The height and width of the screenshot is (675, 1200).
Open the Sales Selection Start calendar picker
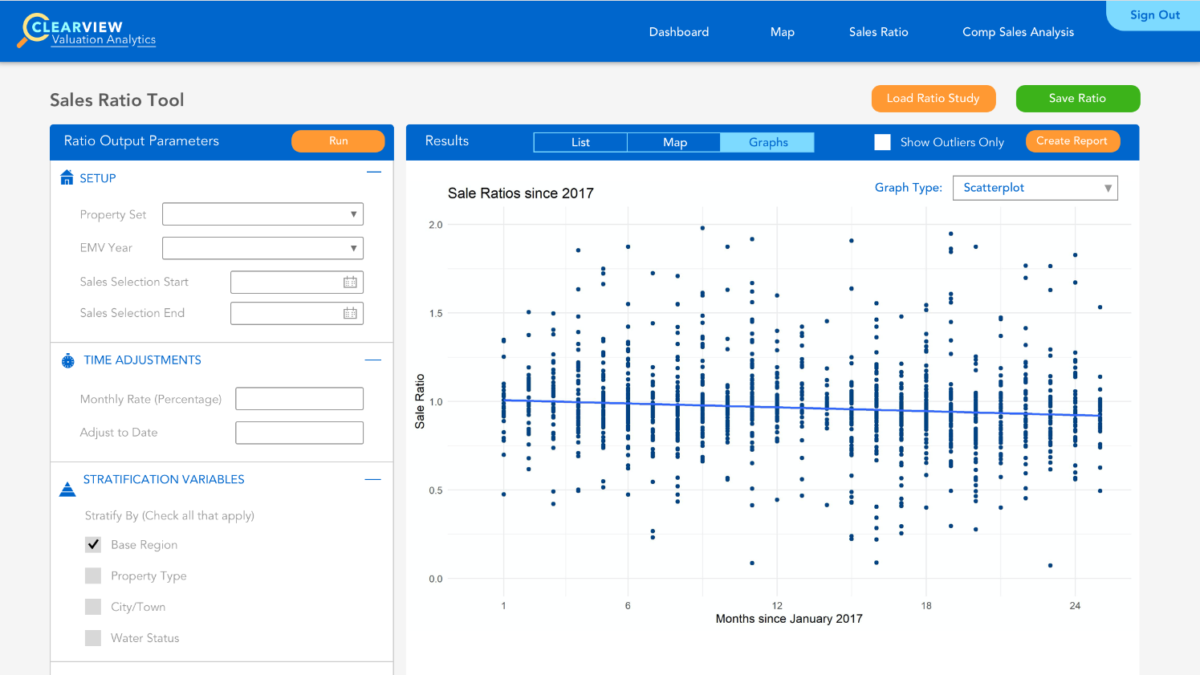click(x=350, y=282)
